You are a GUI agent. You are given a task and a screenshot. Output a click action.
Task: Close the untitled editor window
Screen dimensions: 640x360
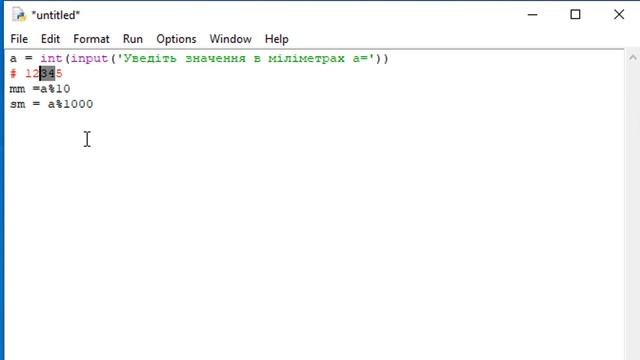point(619,15)
